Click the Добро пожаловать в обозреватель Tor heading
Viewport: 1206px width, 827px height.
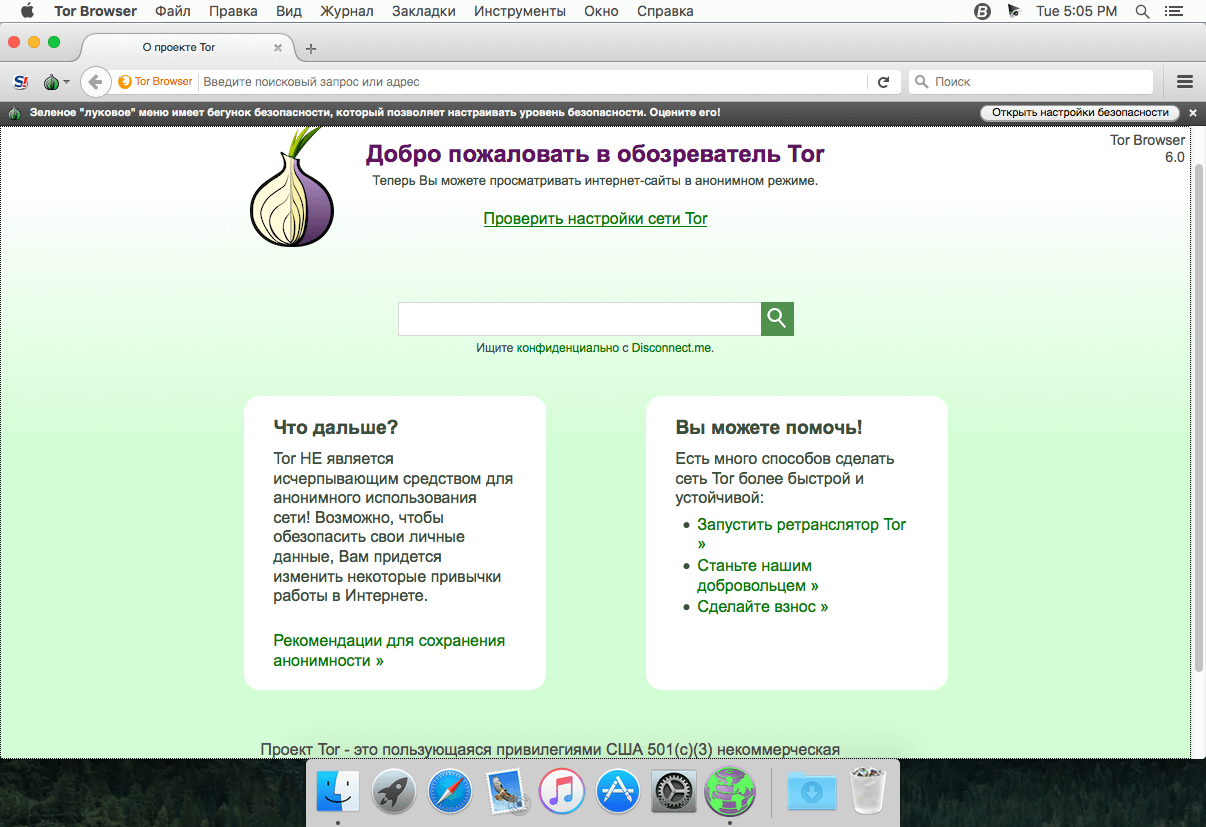point(595,154)
